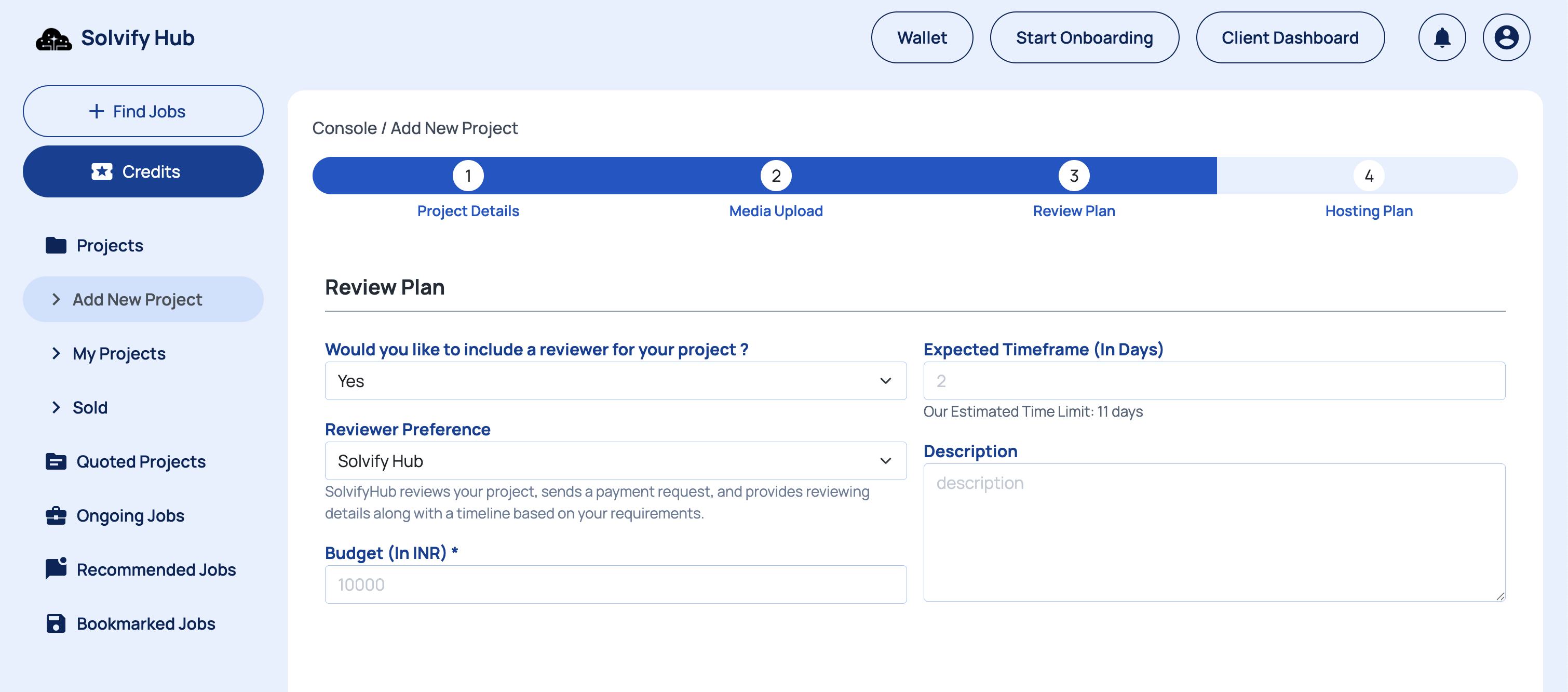The width and height of the screenshot is (1568, 692).
Task: Focus the Description text area
Action: click(1214, 533)
